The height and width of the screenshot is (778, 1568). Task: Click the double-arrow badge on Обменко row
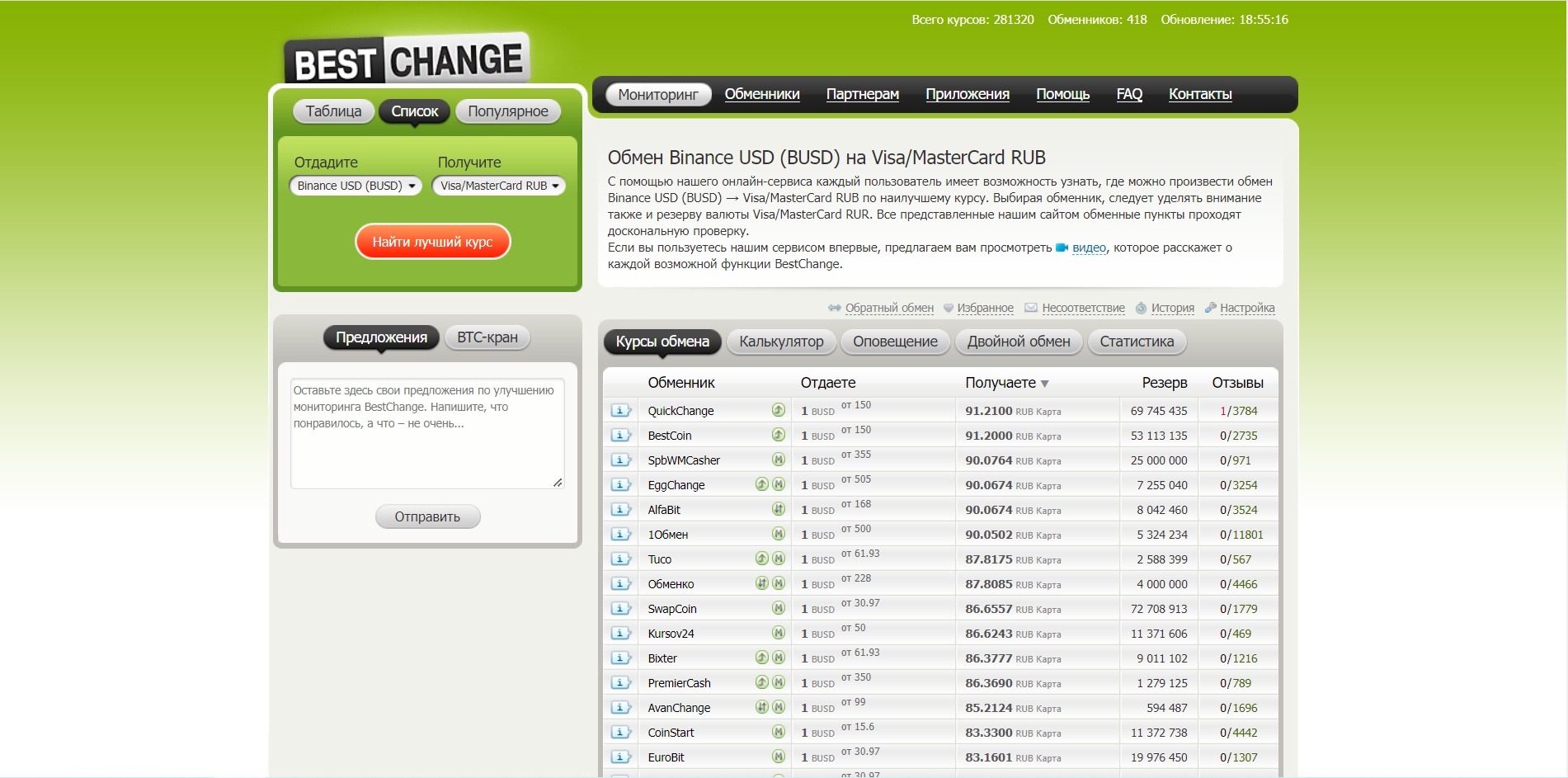click(762, 583)
